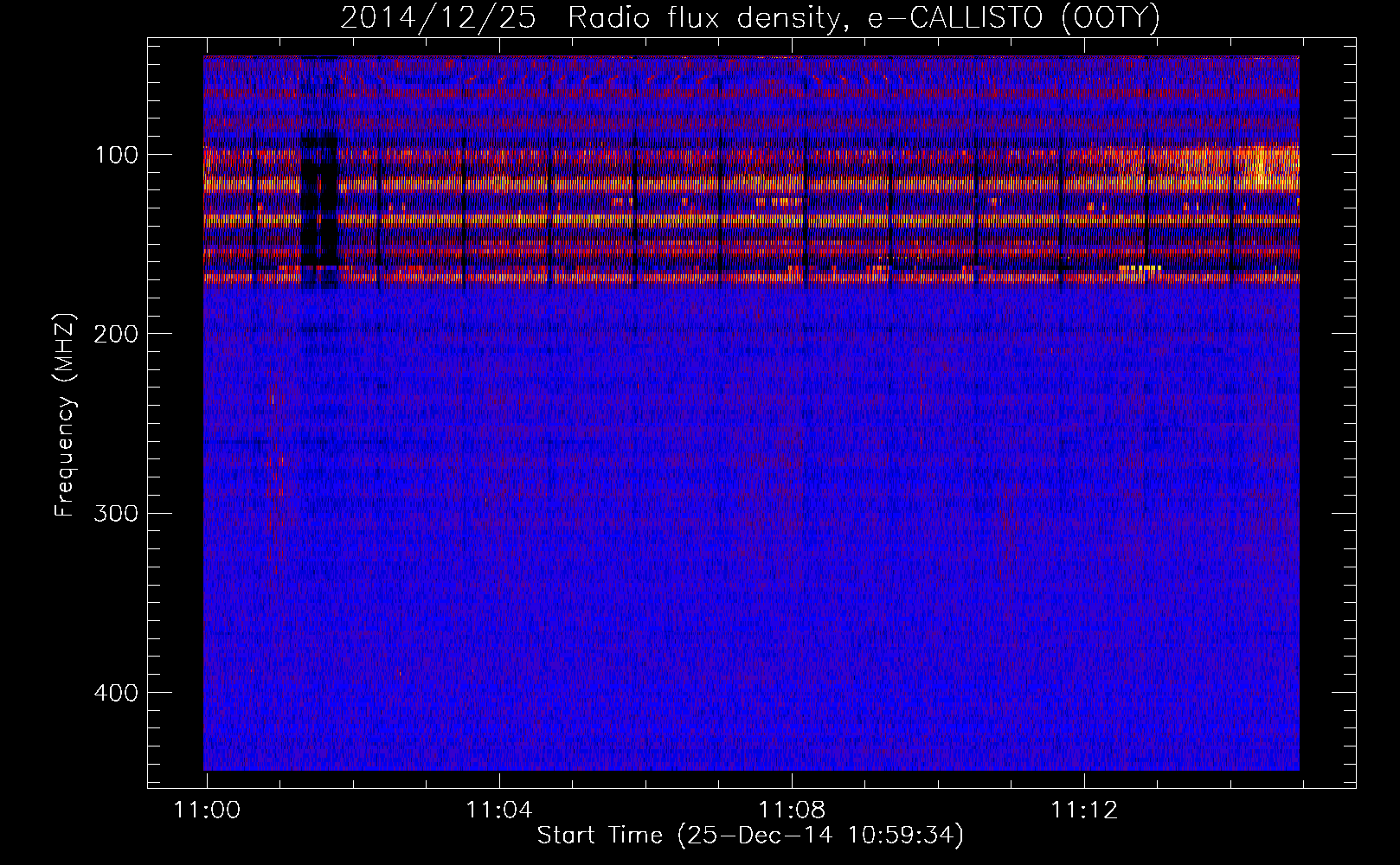The width and height of the screenshot is (1400, 865).
Task: Click the 200 frequency tick label
Action: [x=114, y=334]
